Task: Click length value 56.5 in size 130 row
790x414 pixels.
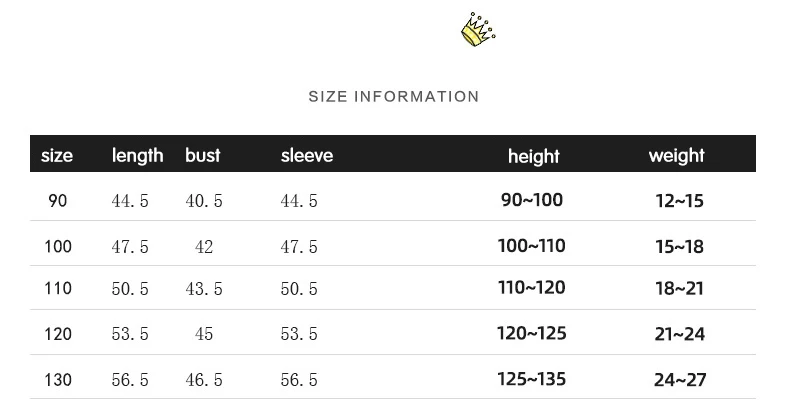Action: 130,379
